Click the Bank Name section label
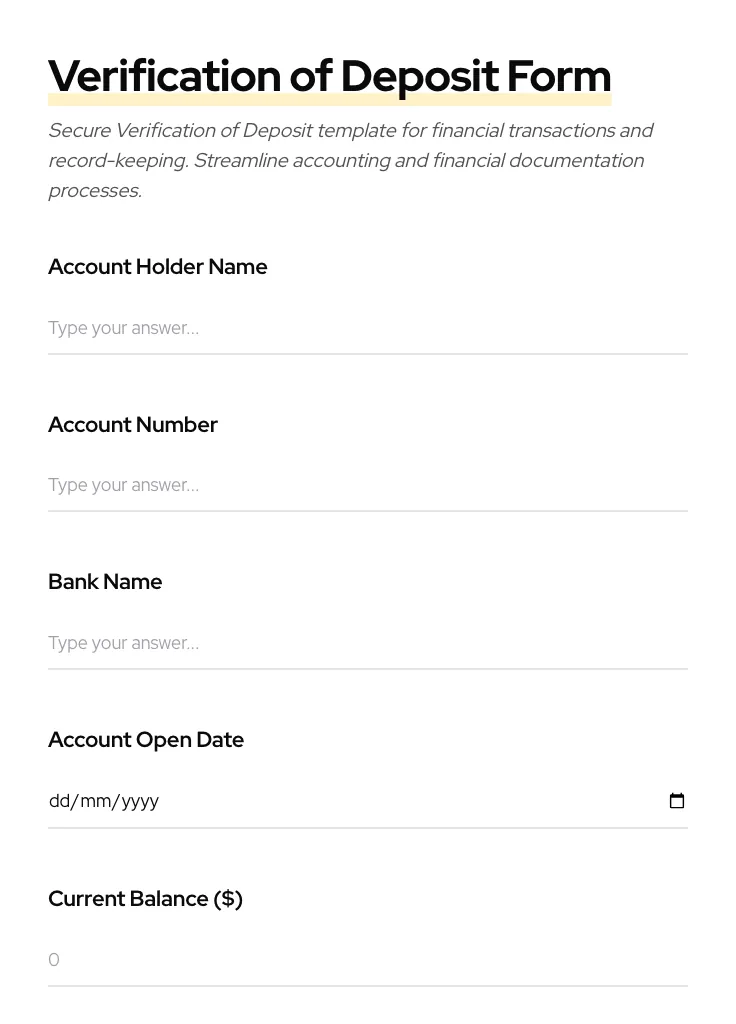This screenshot has height=1024, width=736. [x=105, y=581]
